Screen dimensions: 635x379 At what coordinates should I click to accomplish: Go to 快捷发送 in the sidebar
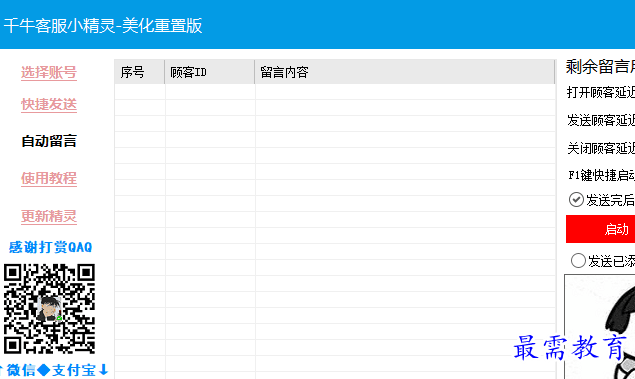tap(49, 104)
